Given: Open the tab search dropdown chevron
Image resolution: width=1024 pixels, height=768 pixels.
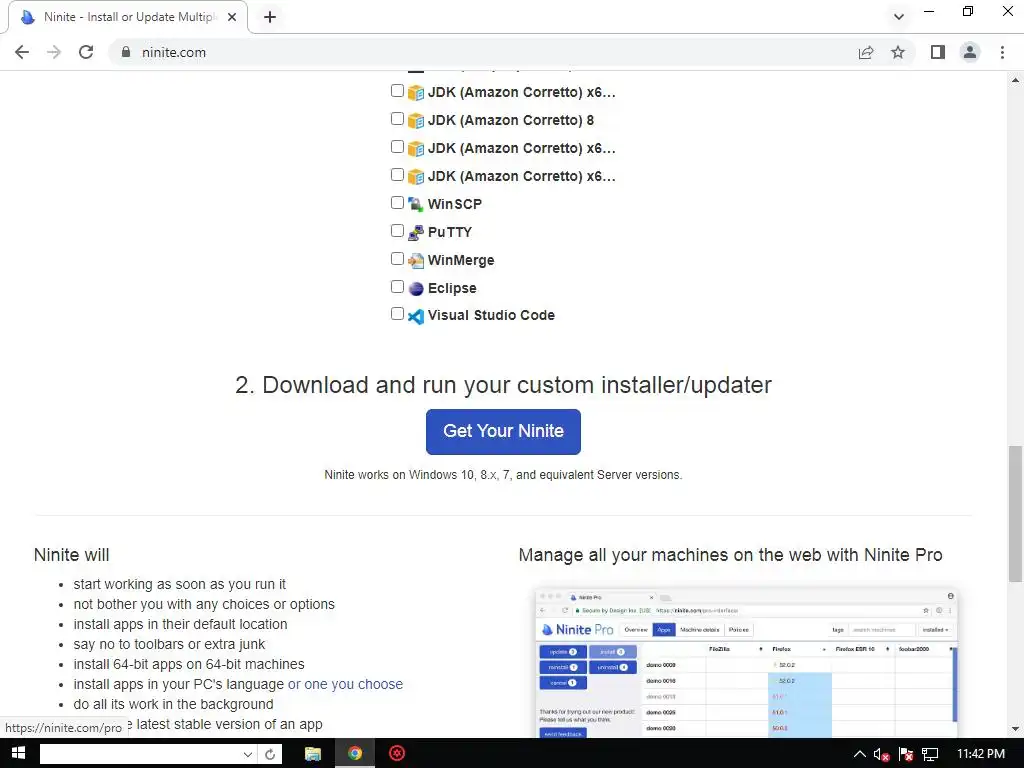Looking at the screenshot, I should click(899, 17).
